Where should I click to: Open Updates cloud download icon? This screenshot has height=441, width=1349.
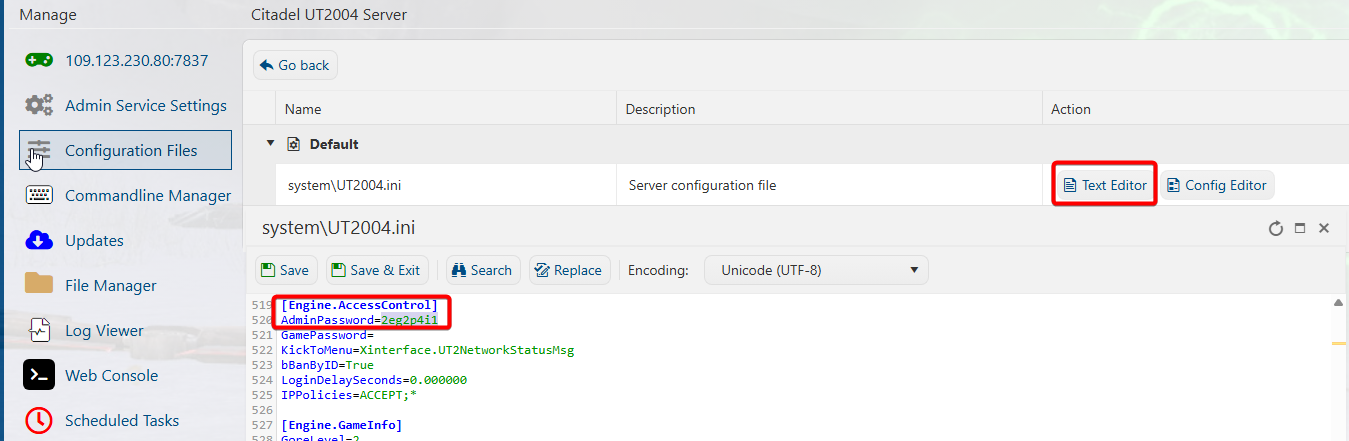[x=39, y=241]
